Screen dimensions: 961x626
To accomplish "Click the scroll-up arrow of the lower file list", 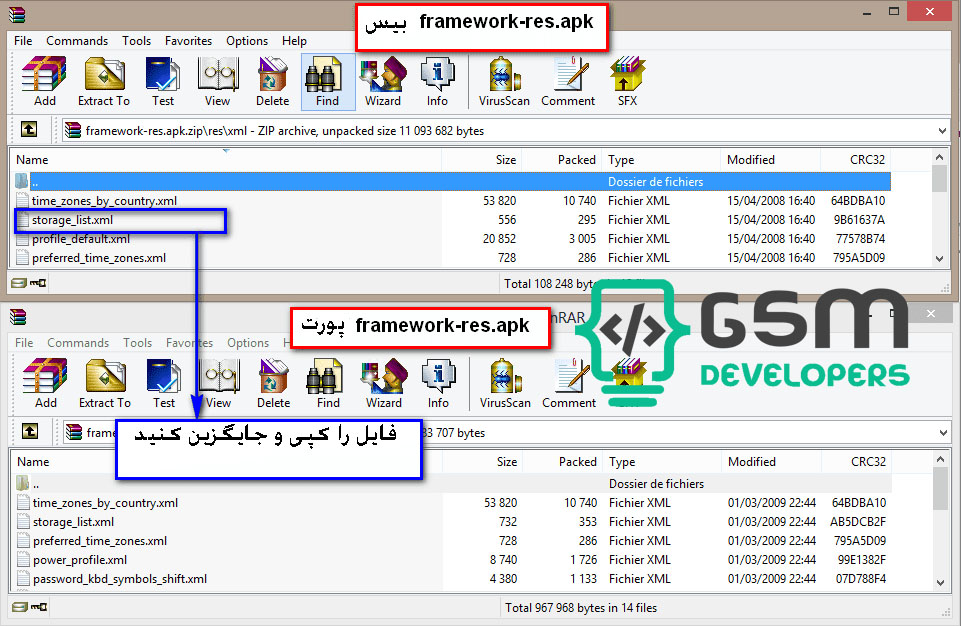I will tap(941, 459).
